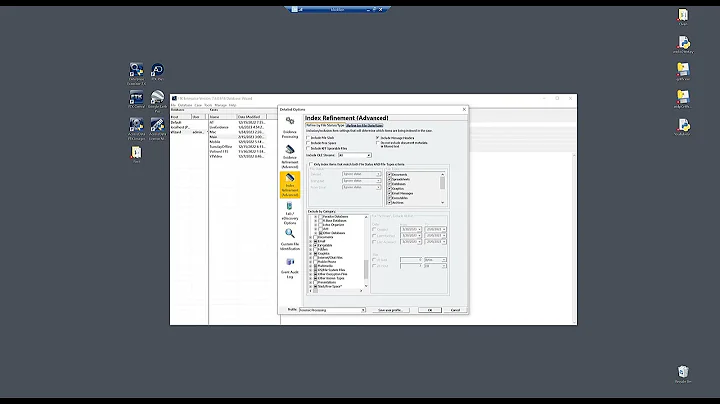Select the highlighted Index Refinement (Advanced) icon
This screenshot has height=404, width=720.
[290, 185]
